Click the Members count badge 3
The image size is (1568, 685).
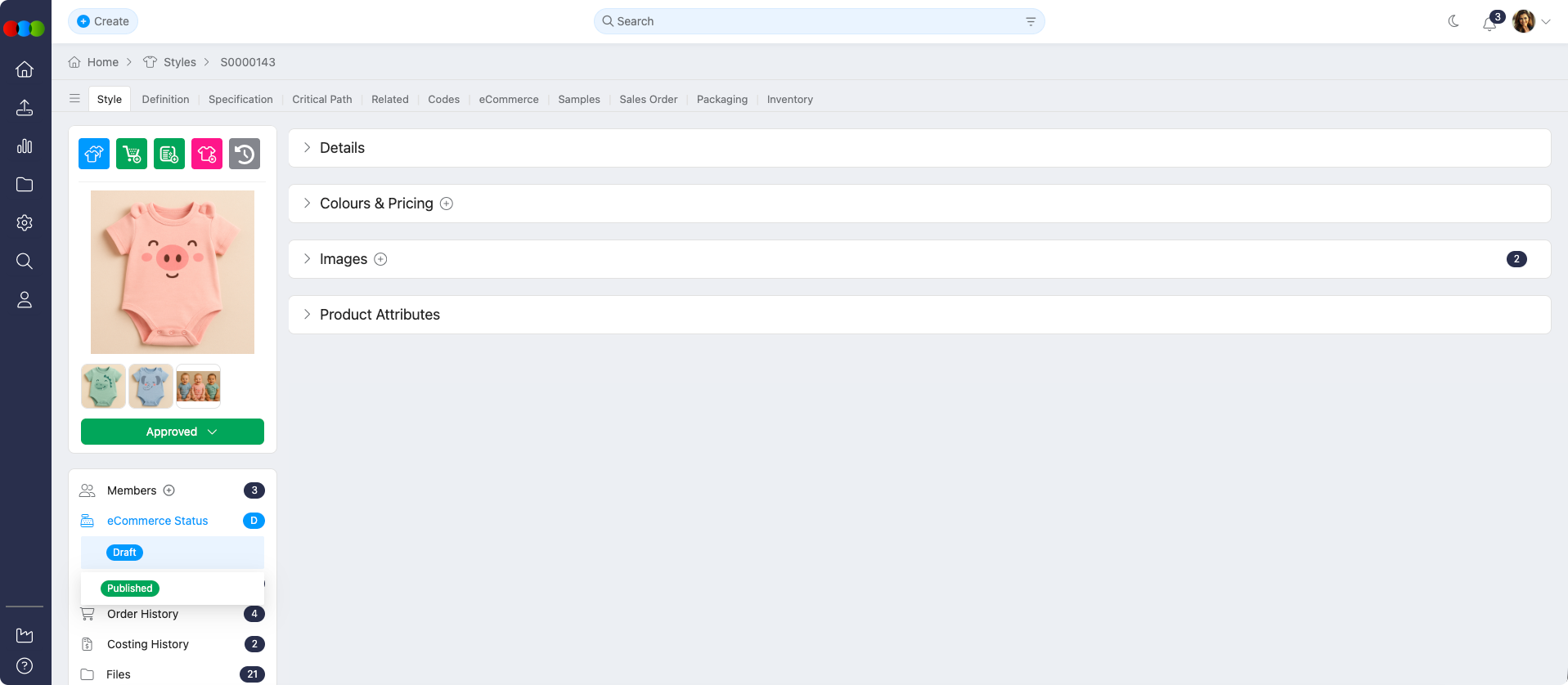pos(254,490)
